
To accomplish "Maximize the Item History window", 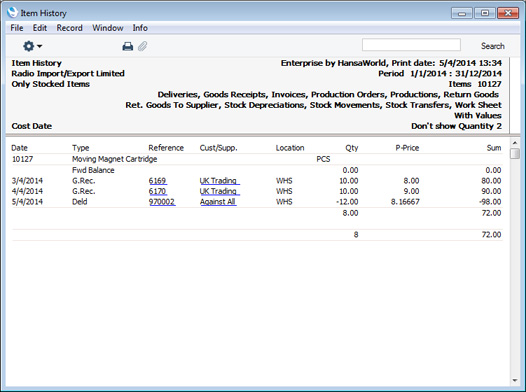I will click(x=485, y=13).
